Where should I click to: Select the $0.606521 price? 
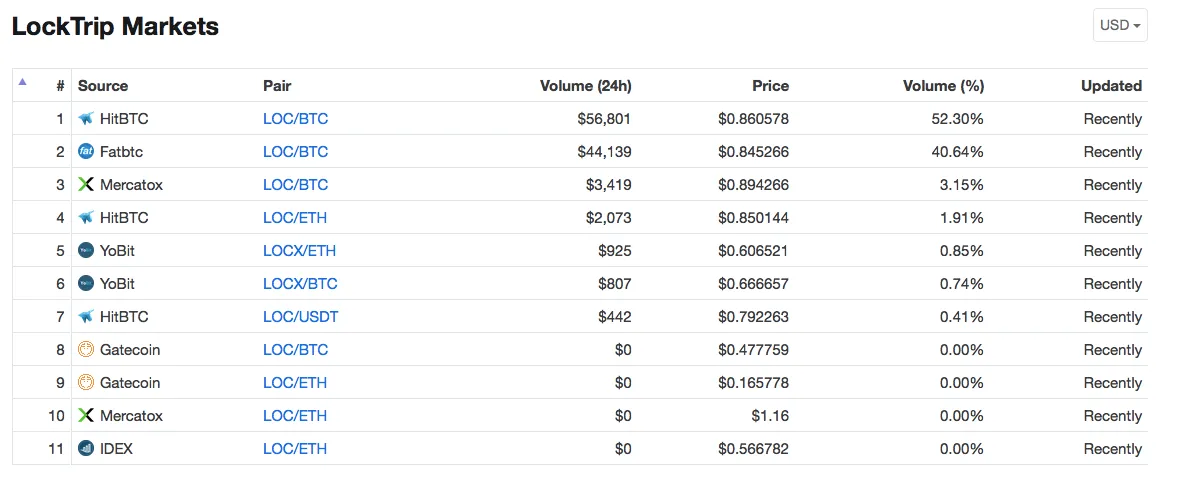(753, 251)
